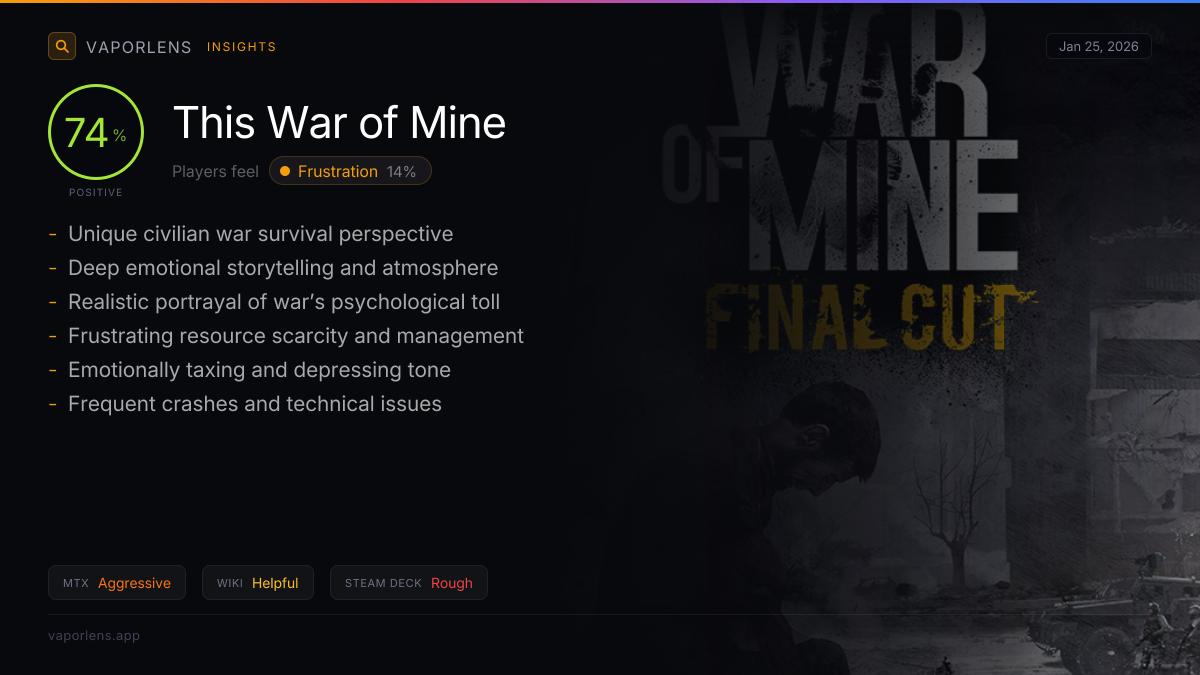Open the vaporlens.app footer link
The height and width of the screenshot is (675, 1200).
pos(94,635)
